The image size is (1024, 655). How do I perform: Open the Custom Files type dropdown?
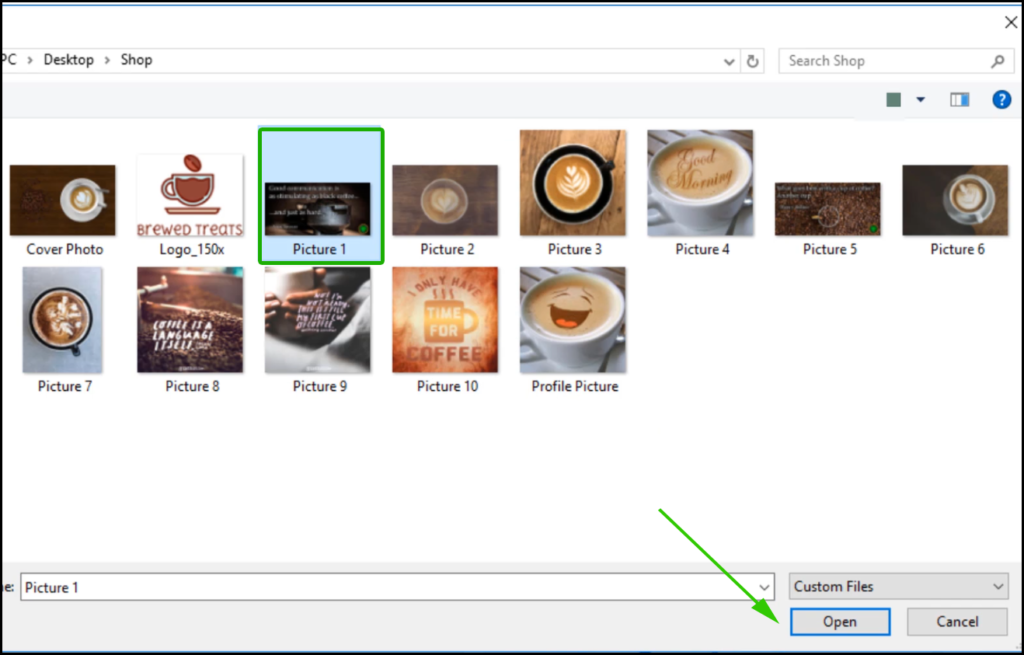coord(899,586)
